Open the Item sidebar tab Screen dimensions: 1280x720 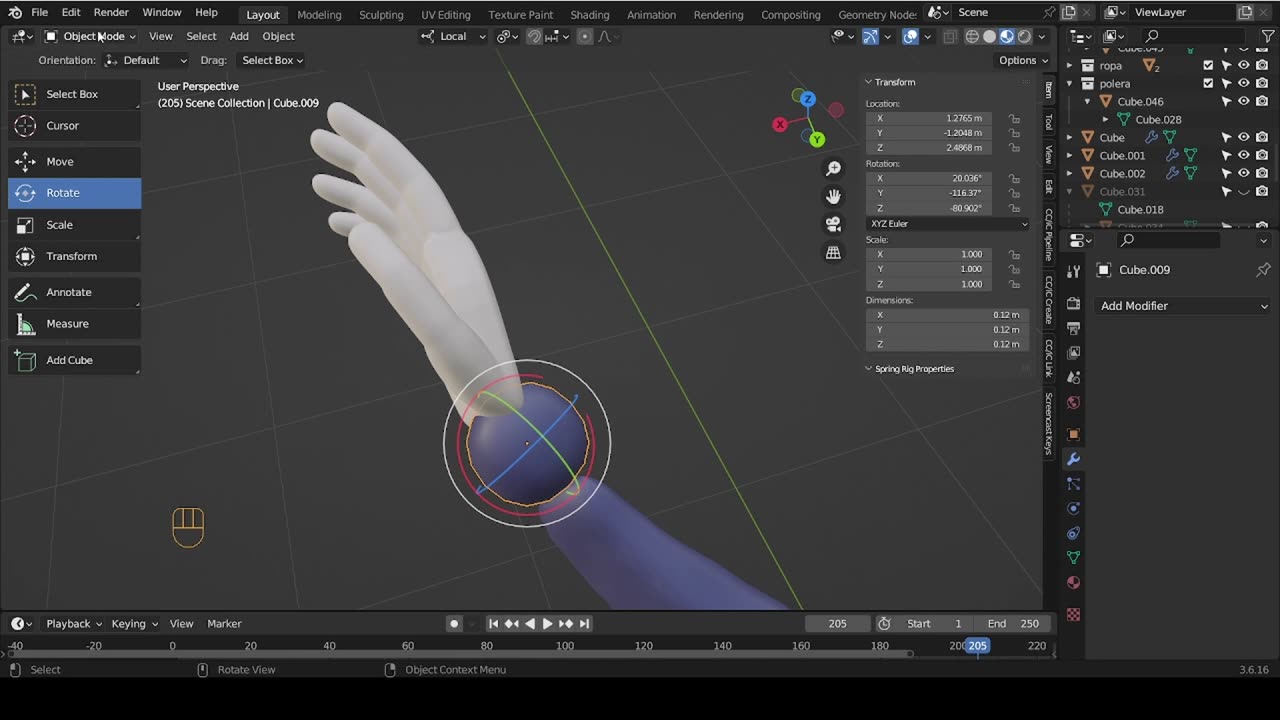point(1048,89)
